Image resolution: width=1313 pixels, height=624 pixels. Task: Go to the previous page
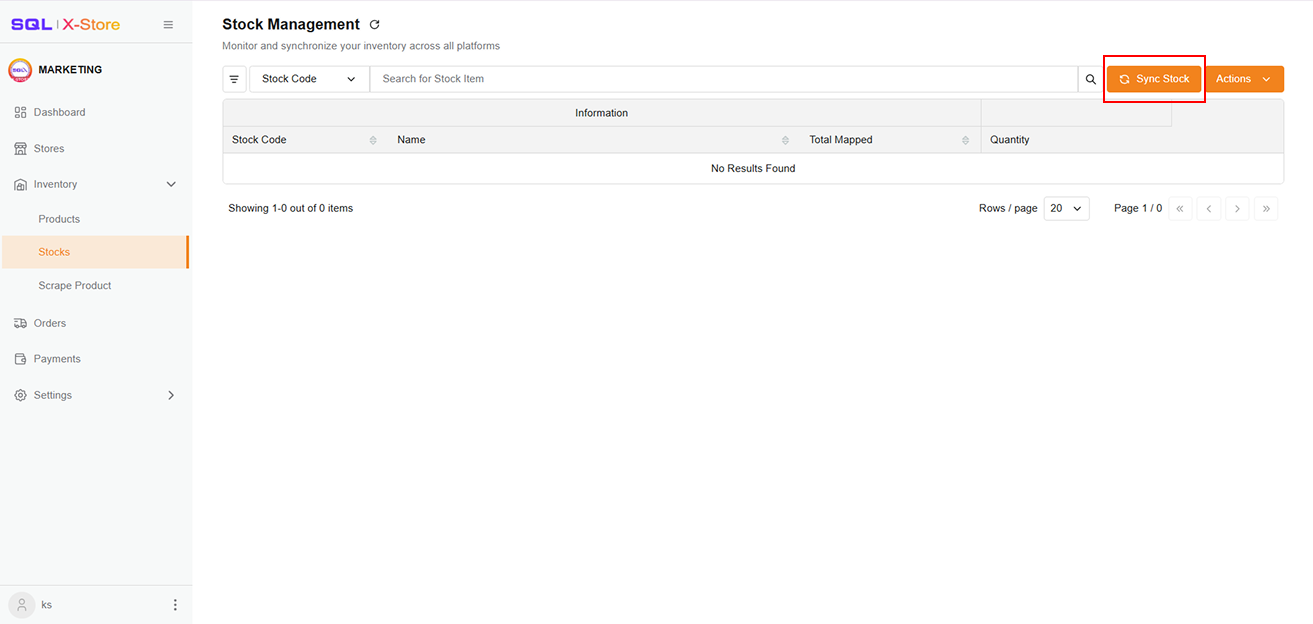click(x=1209, y=209)
